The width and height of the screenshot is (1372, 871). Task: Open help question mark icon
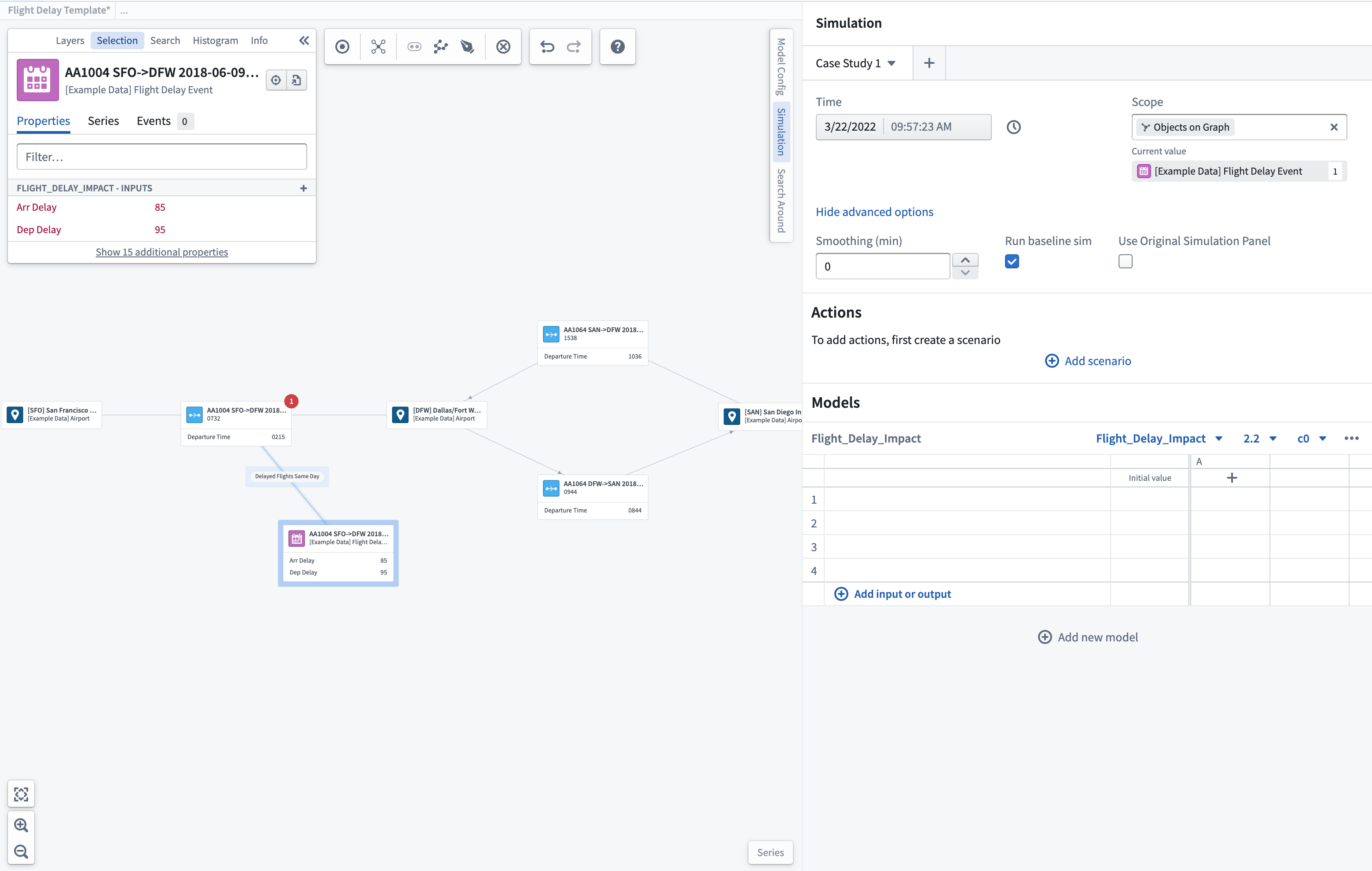pyautogui.click(x=618, y=47)
